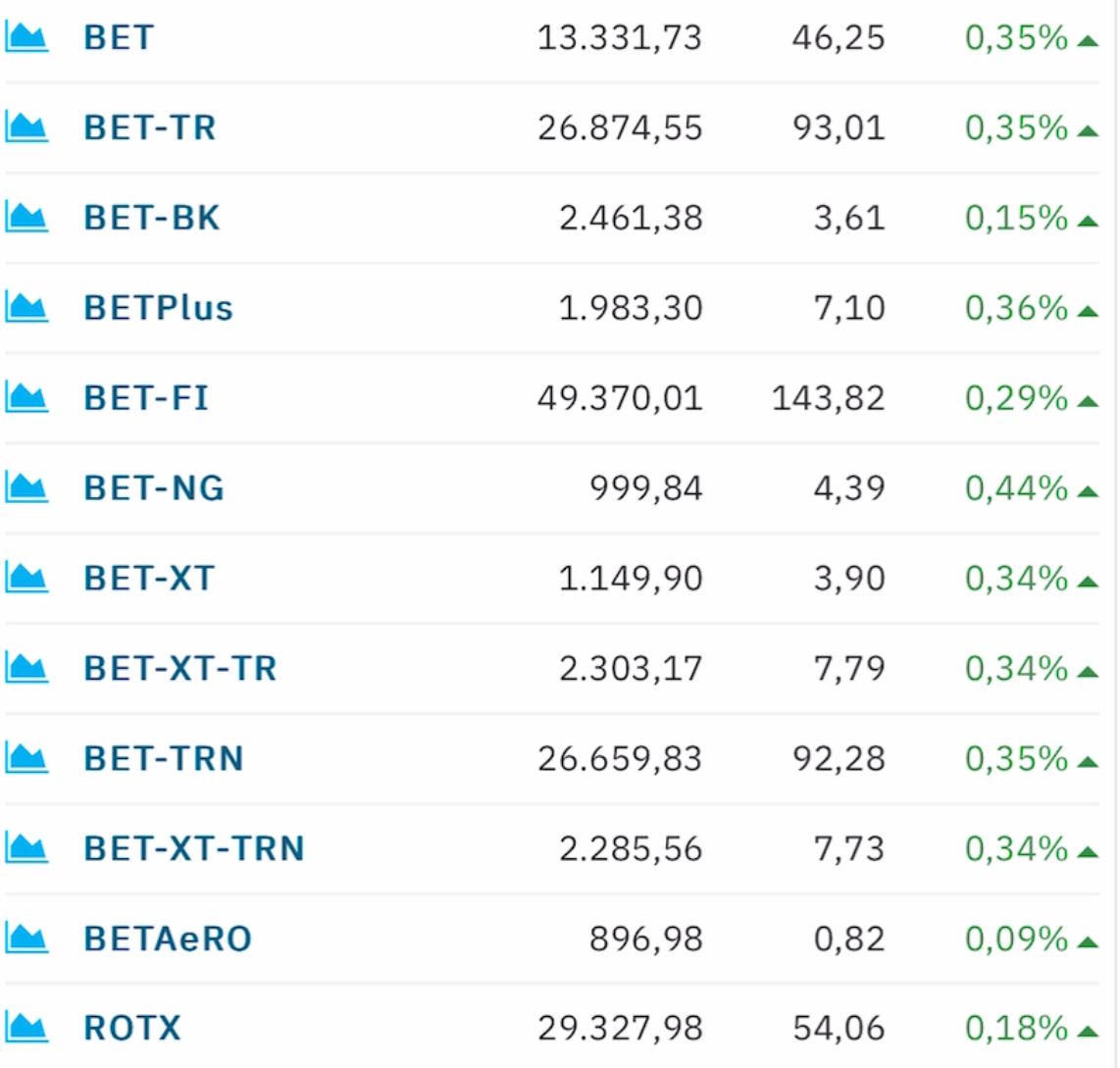This screenshot has height=1068, width=1120.
Task: Select the chart icon for ROTX
Action: click(x=26, y=1029)
